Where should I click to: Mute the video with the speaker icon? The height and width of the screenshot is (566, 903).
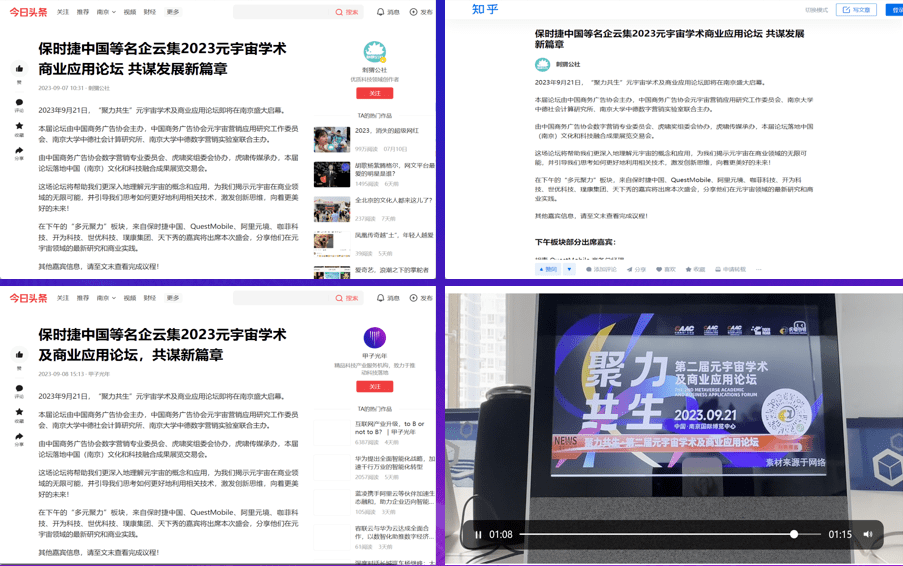[868, 534]
